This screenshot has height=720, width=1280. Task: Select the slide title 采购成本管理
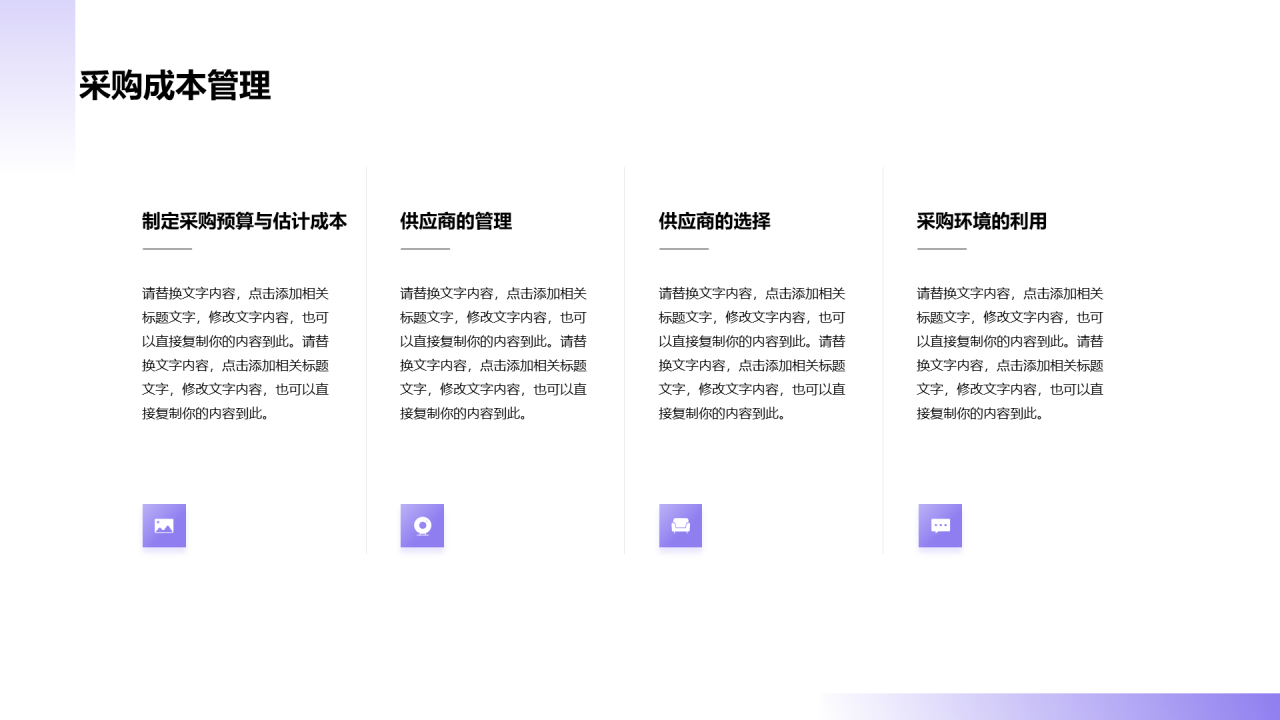click(175, 86)
